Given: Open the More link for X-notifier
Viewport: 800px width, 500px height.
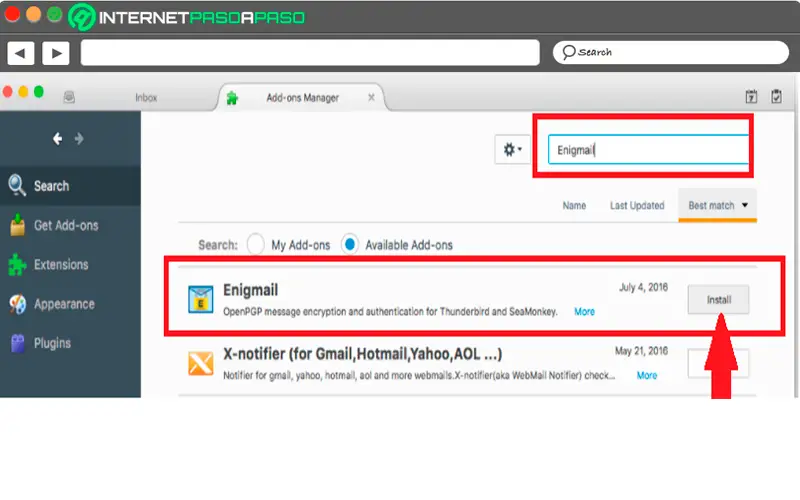Looking at the screenshot, I should [646, 375].
